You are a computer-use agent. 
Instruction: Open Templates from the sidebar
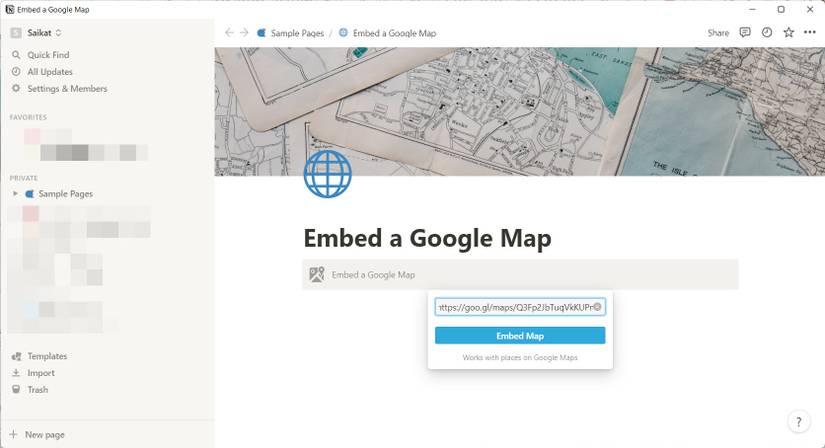pos(47,356)
